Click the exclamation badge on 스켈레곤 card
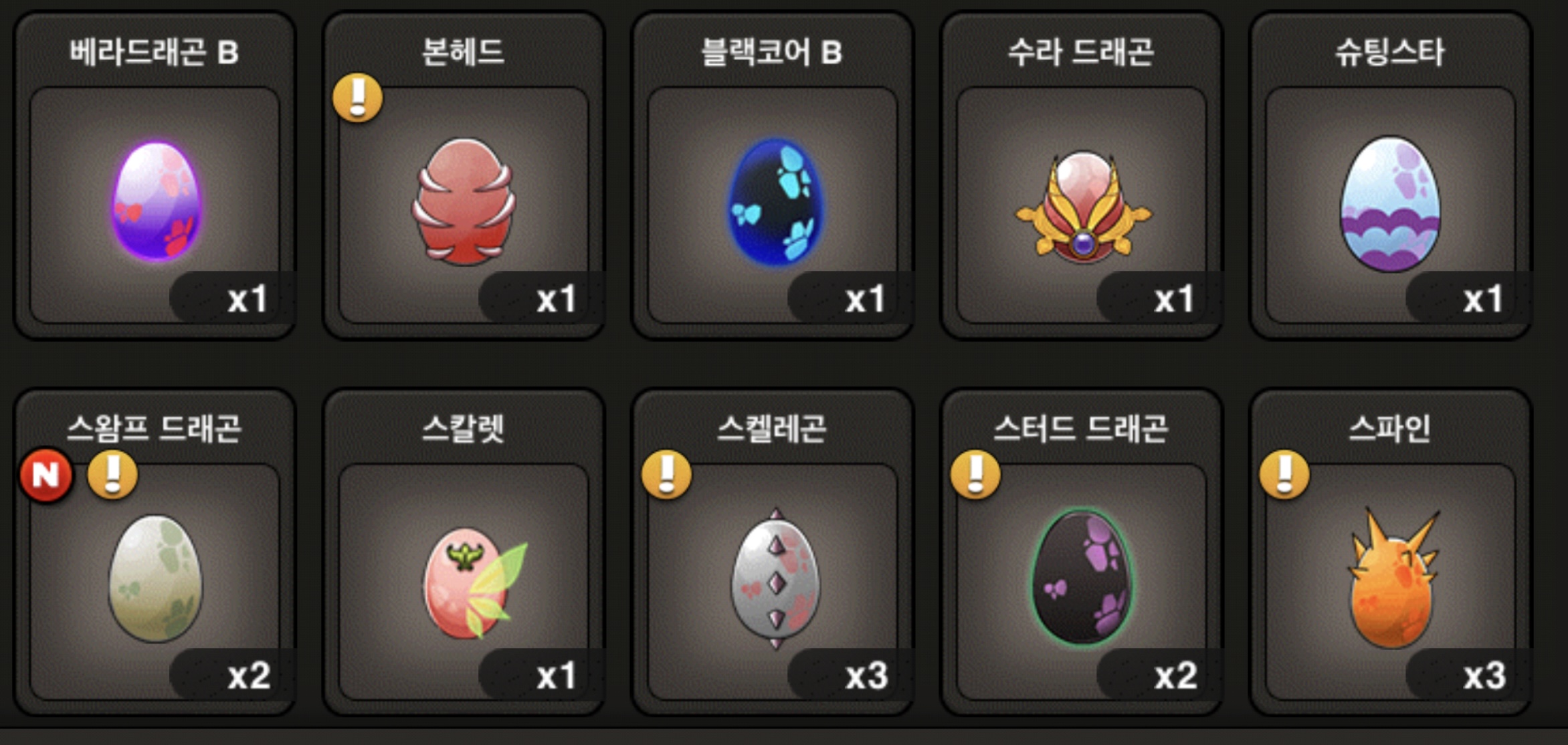 tap(667, 475)
